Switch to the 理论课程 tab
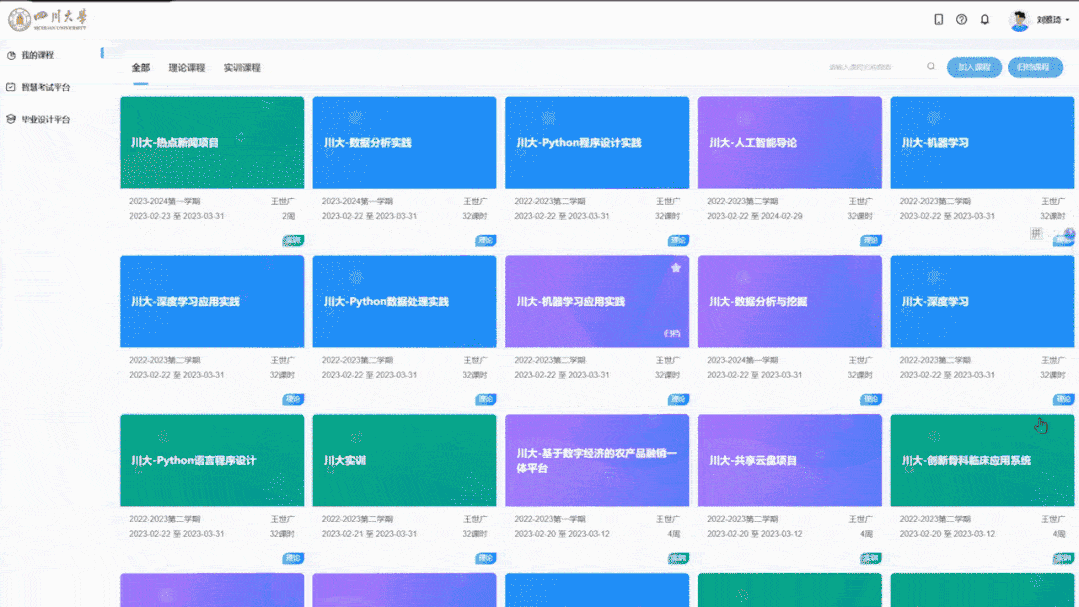The image size is (1079, 607). coord(187,67)
